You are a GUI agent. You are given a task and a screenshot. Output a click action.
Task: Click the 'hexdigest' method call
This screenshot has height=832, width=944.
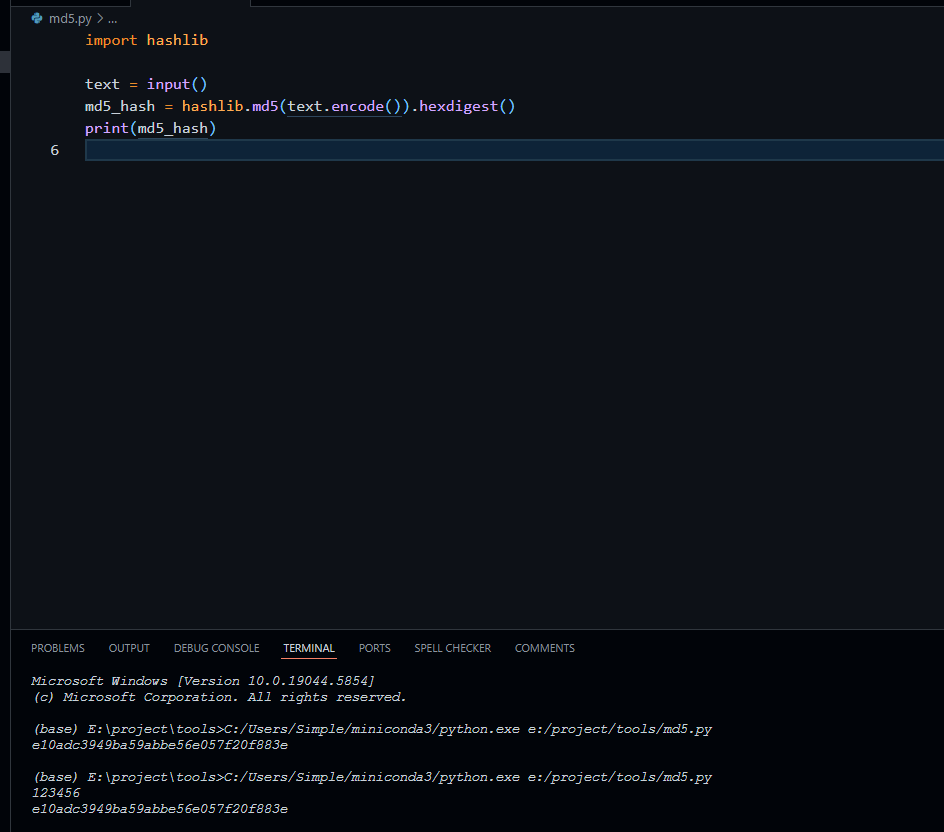pyautogui.click(x=459, y=107)
